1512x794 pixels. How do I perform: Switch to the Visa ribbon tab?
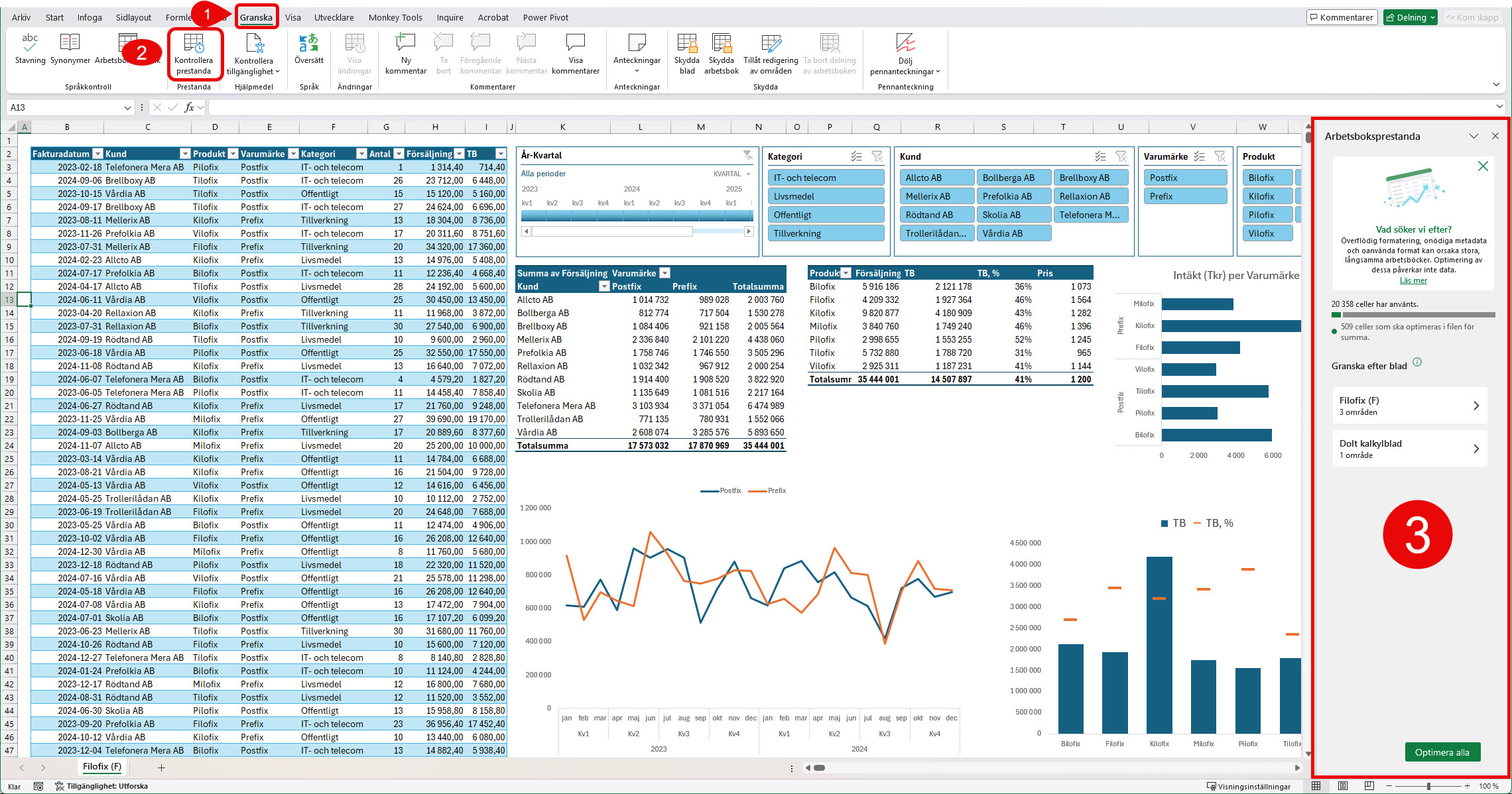point(293,17)
